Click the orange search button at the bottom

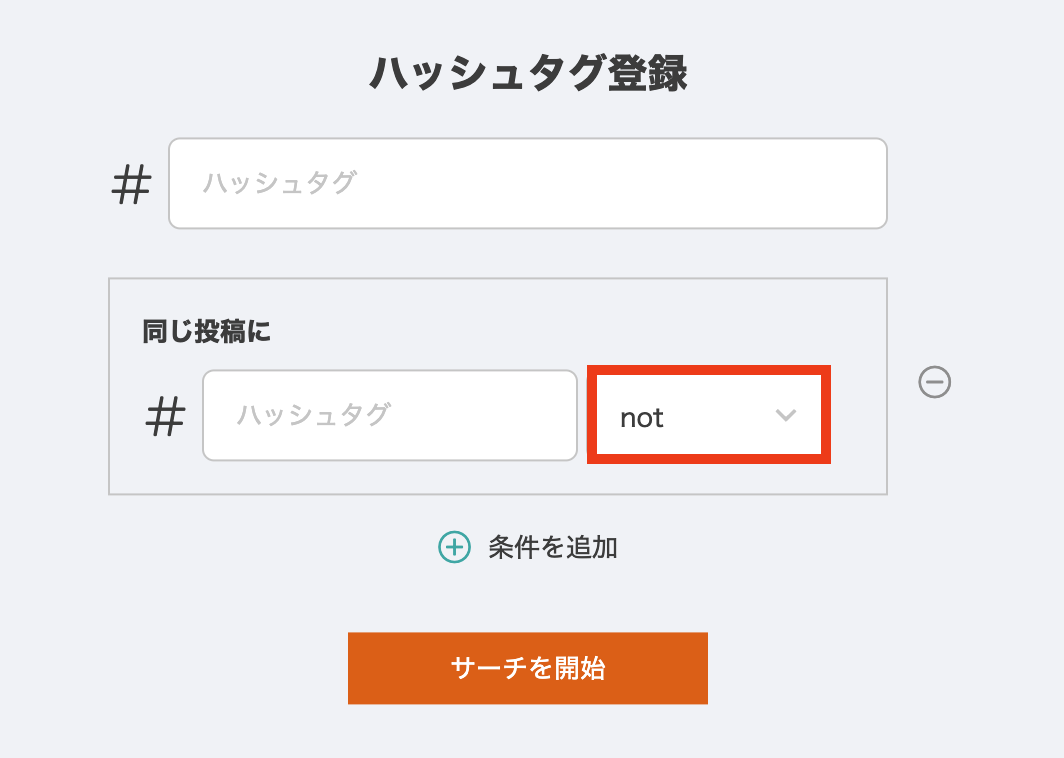[x=528, y=668]
